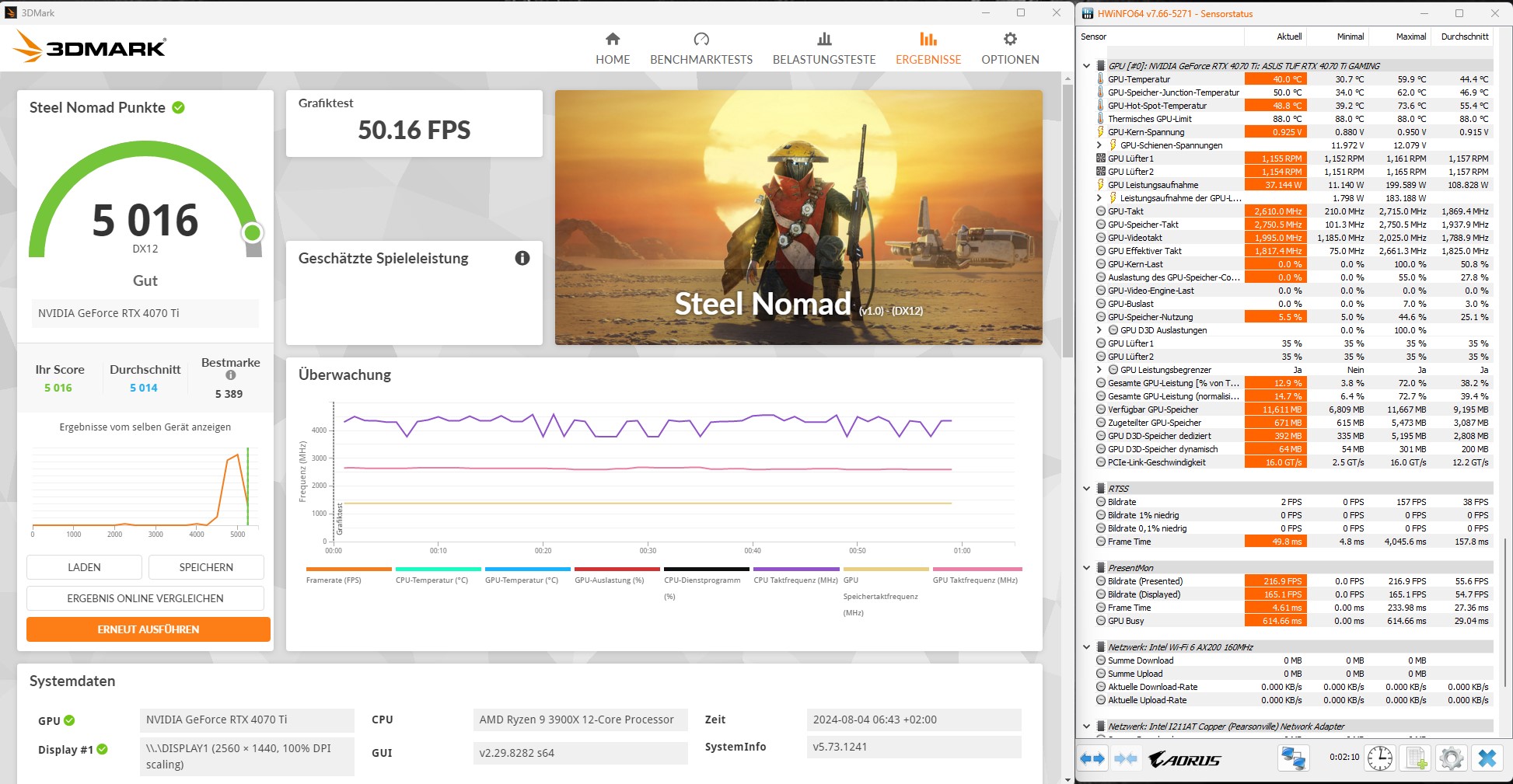Image resolution: width=1513 pixels, height=784 pixels.
Task: Click 'AMD Ryzen 9 3900X 12-Core Processor'
Action: [579, 720]
